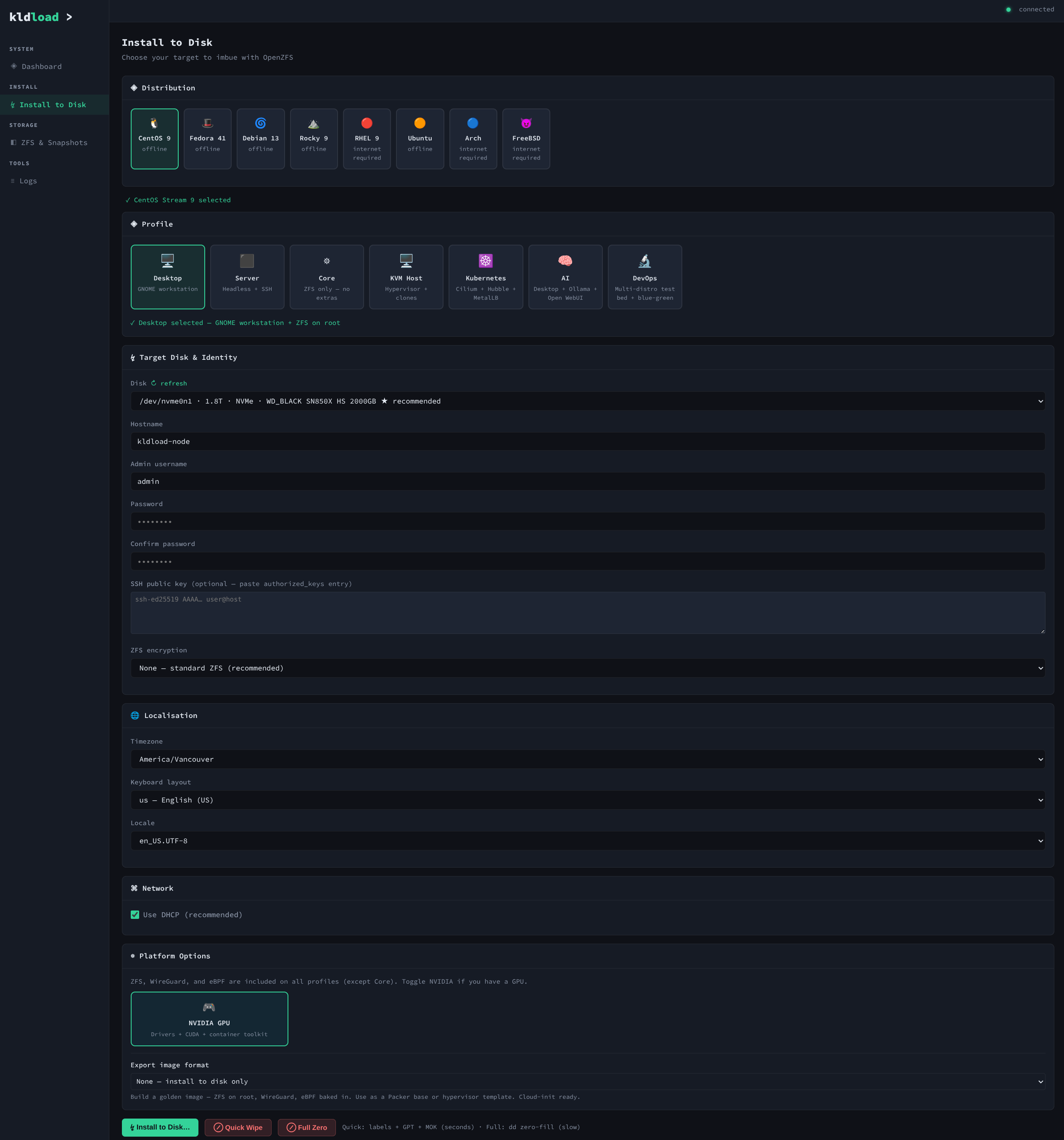Toggle the NVIDIA GPU option card

point(209,1019)
